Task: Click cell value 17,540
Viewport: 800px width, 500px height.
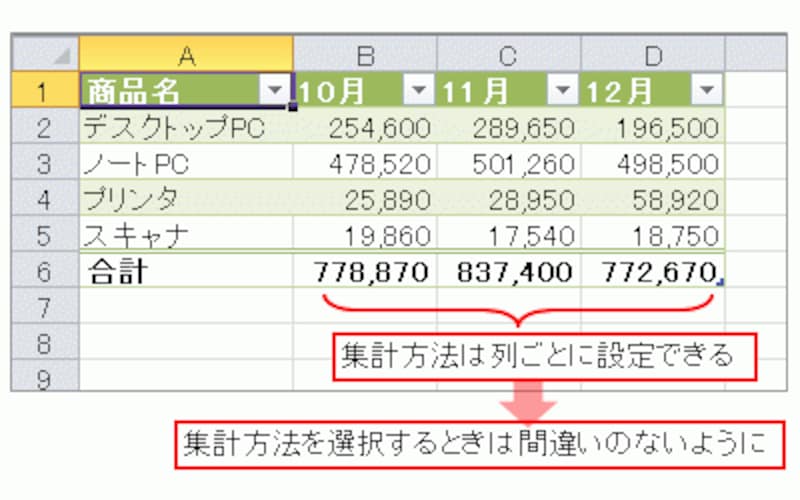Action: pos(509,234)
